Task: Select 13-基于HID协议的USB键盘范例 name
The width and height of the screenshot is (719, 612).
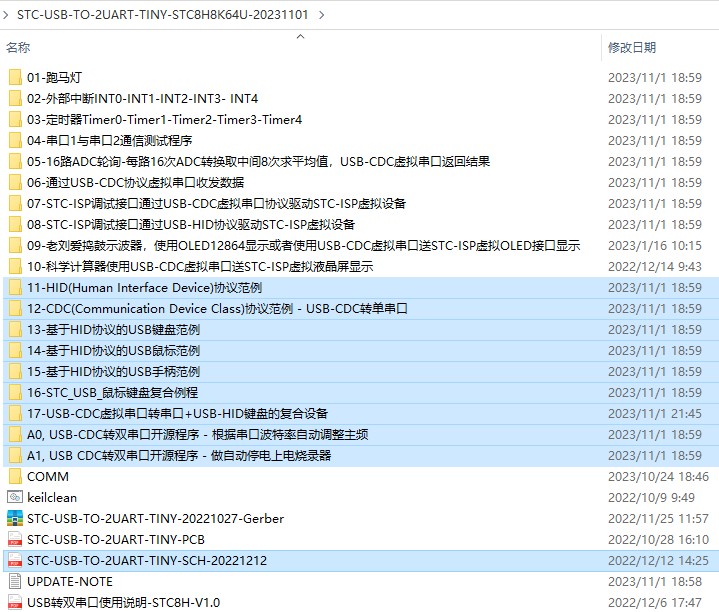Action: click(x=113, y=330)
